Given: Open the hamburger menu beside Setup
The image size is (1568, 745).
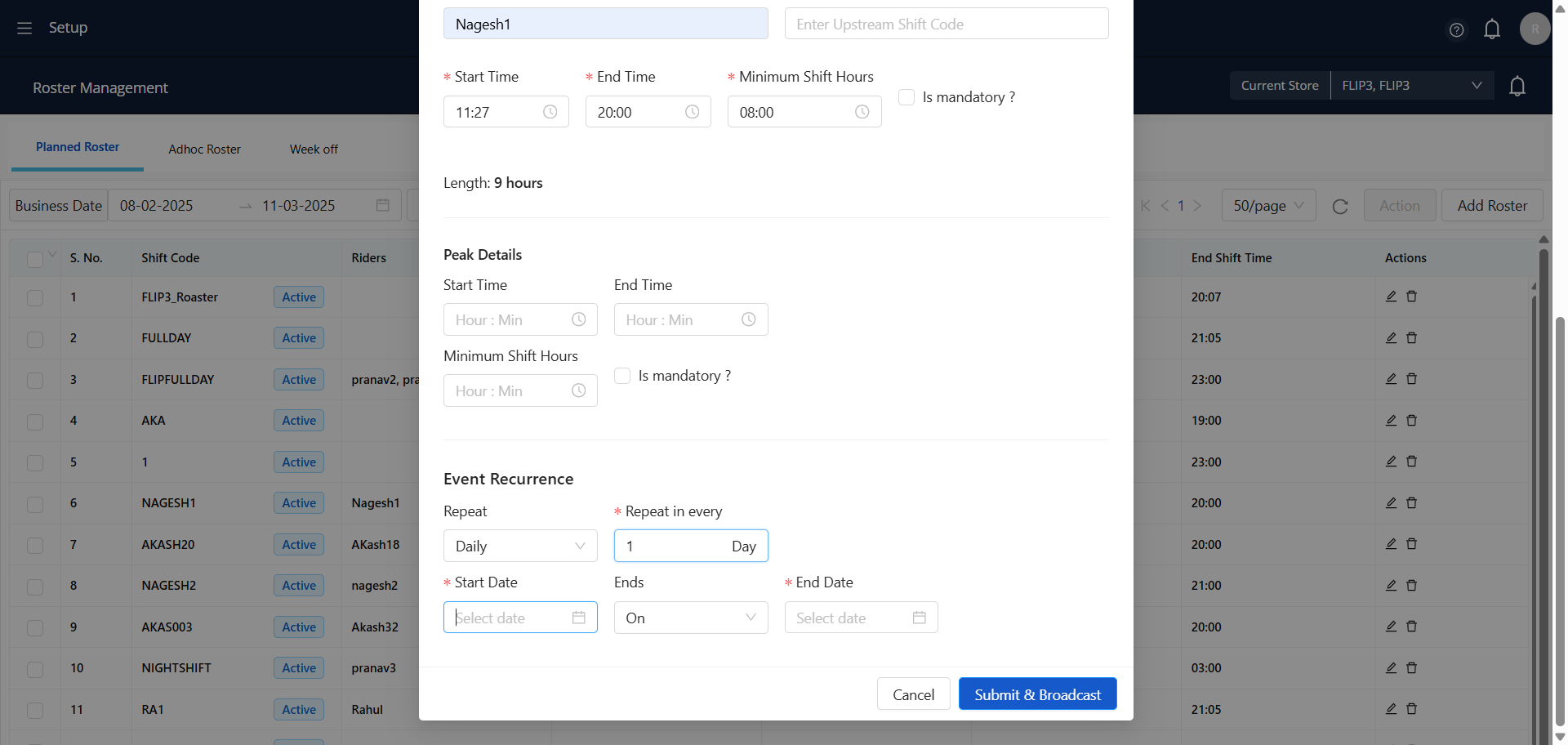Looking at the screenshot, I should coord(24,28).
